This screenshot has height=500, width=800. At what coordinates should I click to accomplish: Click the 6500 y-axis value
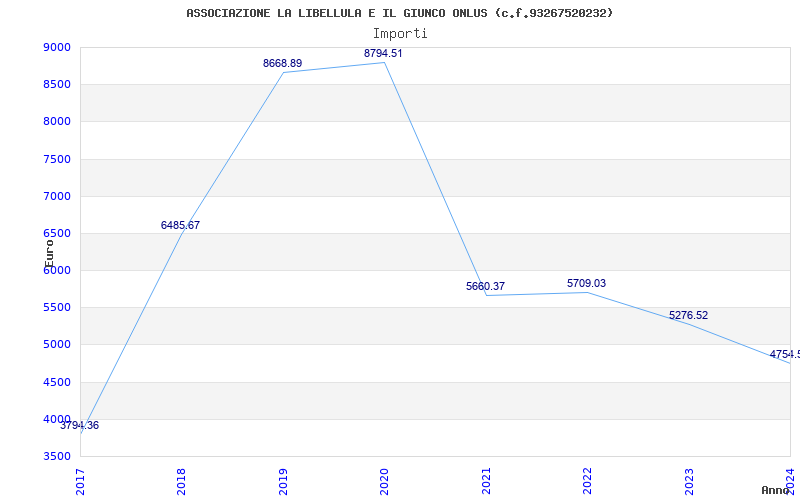pyautogui.click(x=57, y=234)
